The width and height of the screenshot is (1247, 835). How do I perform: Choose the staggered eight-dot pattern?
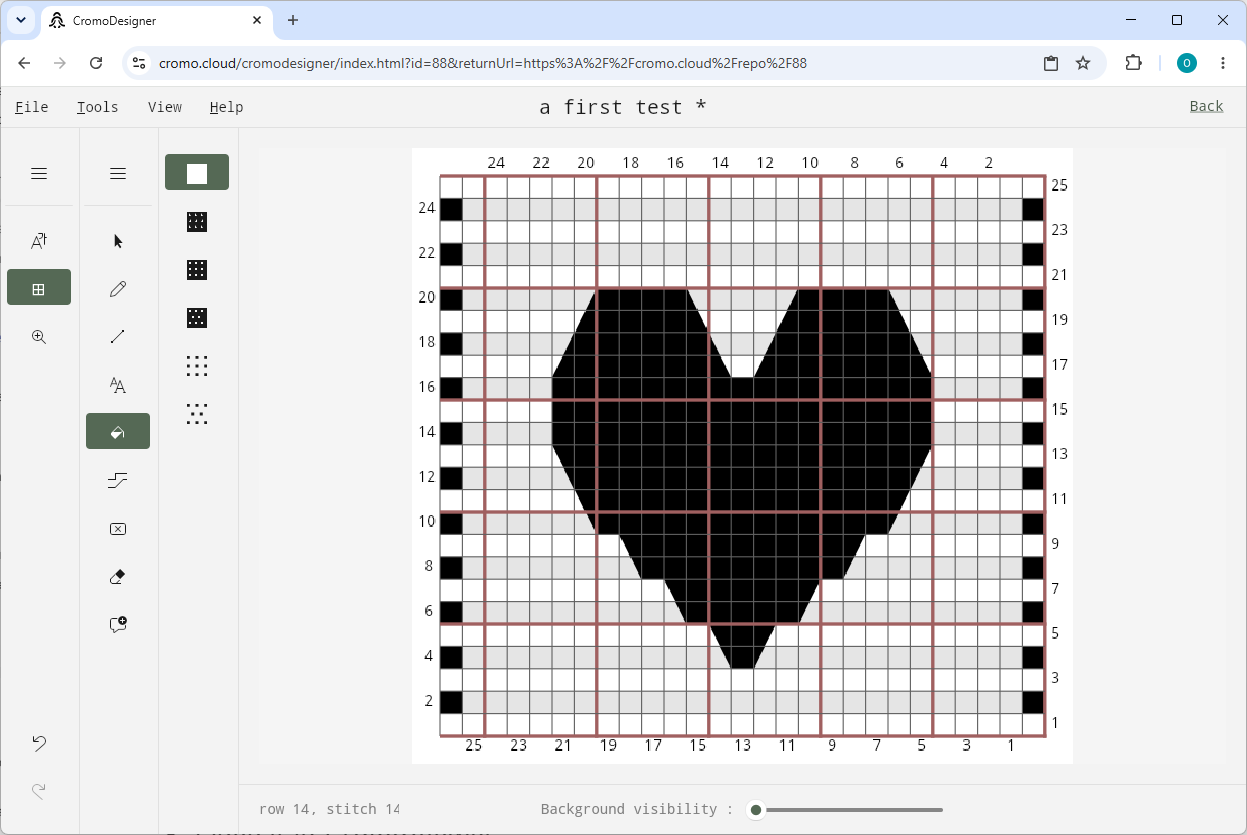coord(197,414)
